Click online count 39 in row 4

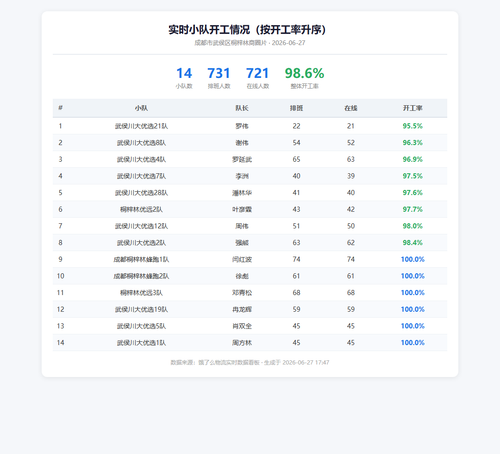(x=351, y=176)
